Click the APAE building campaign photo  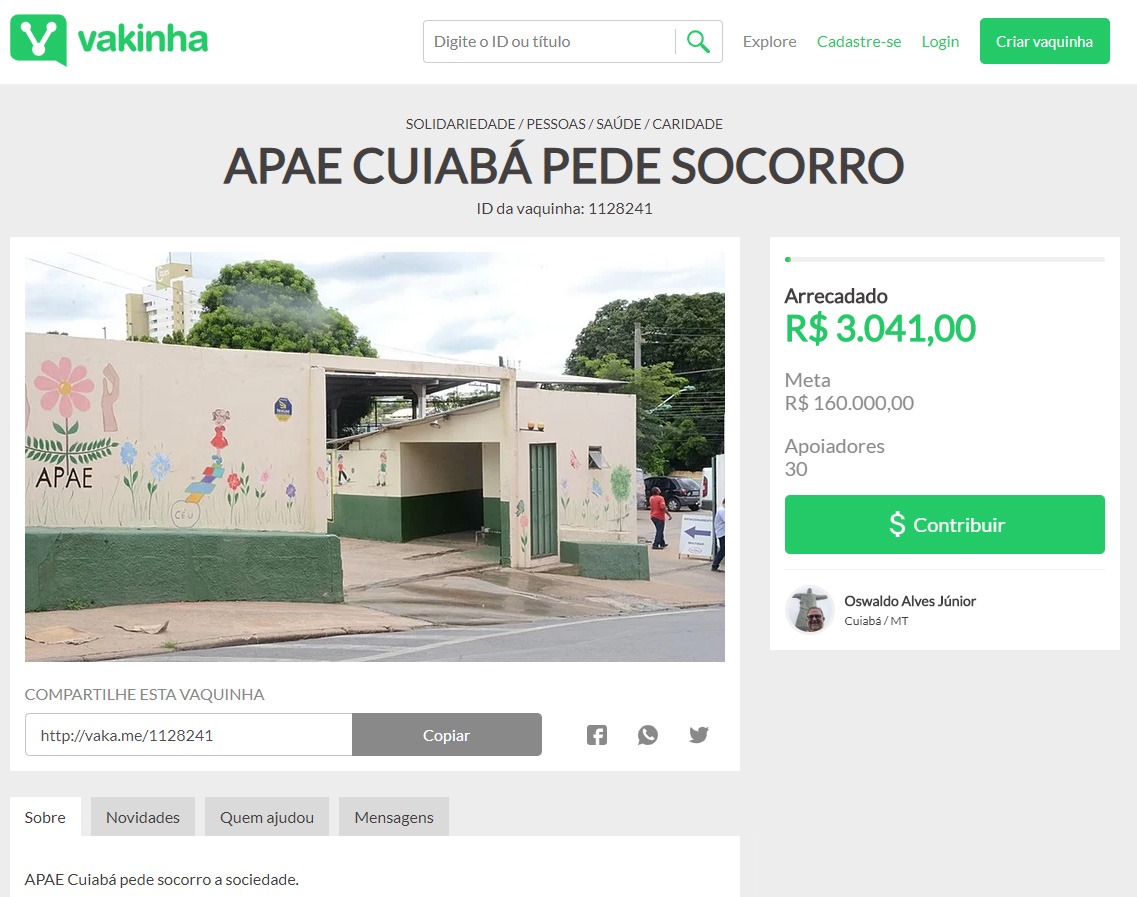click(375, 457)
